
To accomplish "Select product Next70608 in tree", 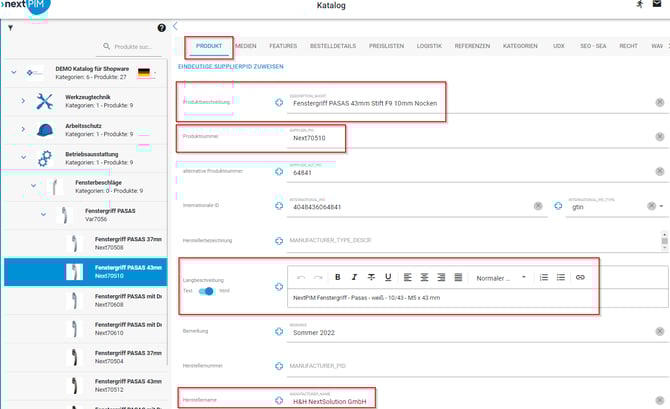I will click(x=85, y=300).
